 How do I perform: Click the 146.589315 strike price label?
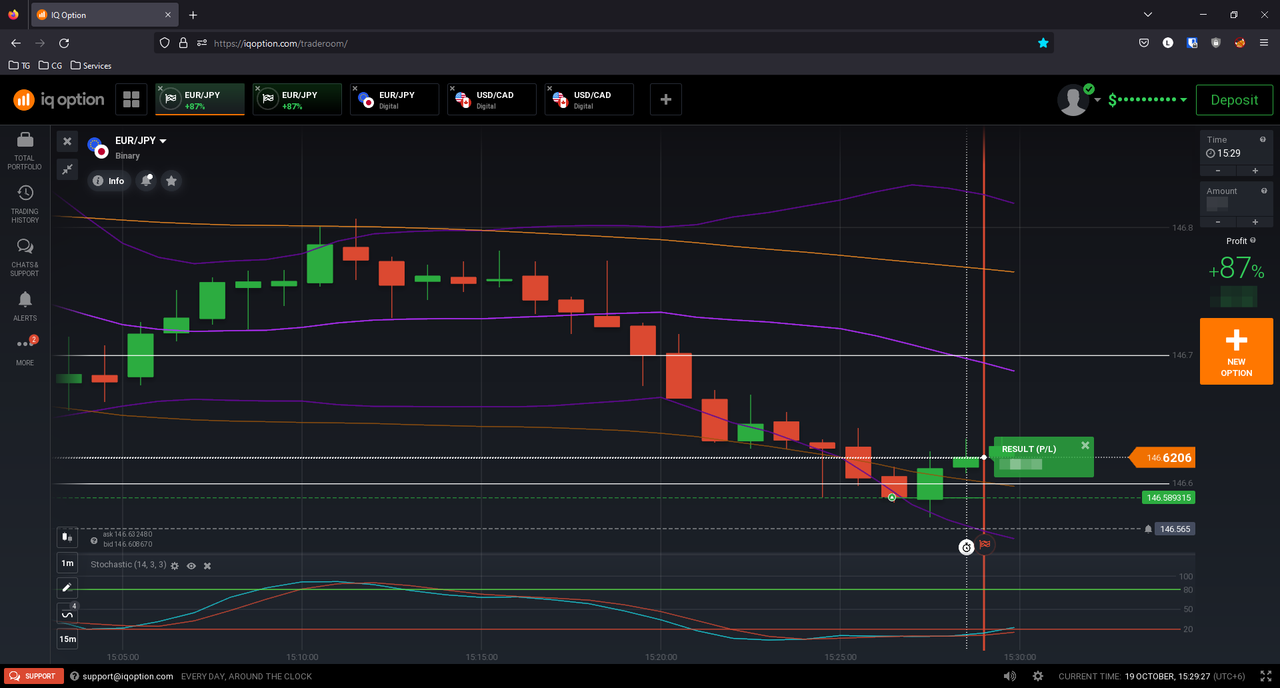click(x=1168, y=498)
